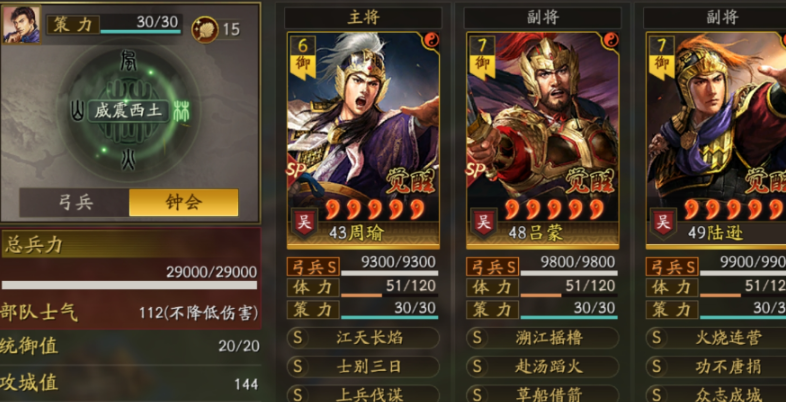Switch to the 钟会 tab

(x=183, y=203)
